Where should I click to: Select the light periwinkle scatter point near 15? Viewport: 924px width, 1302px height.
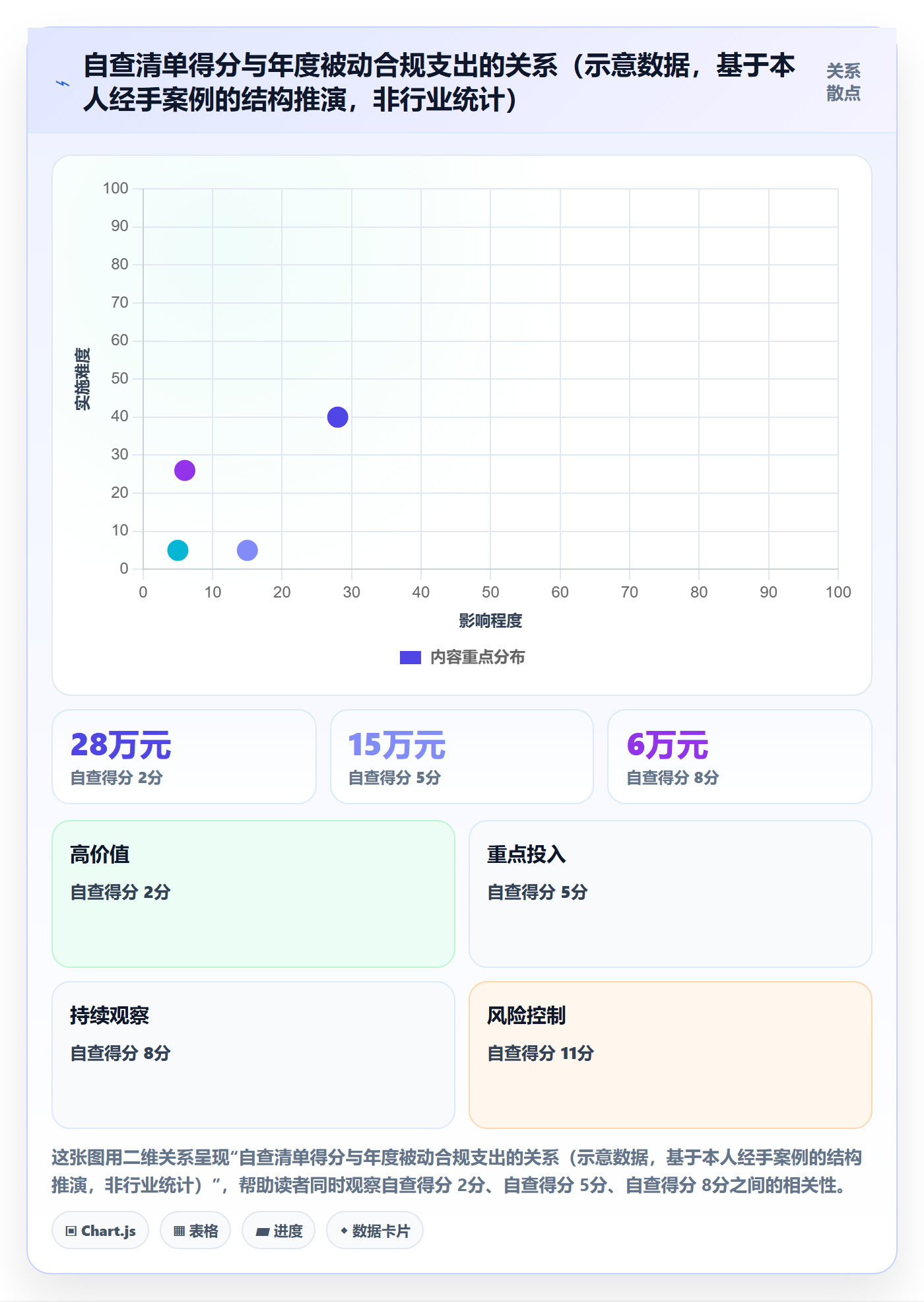coord(247,550)
